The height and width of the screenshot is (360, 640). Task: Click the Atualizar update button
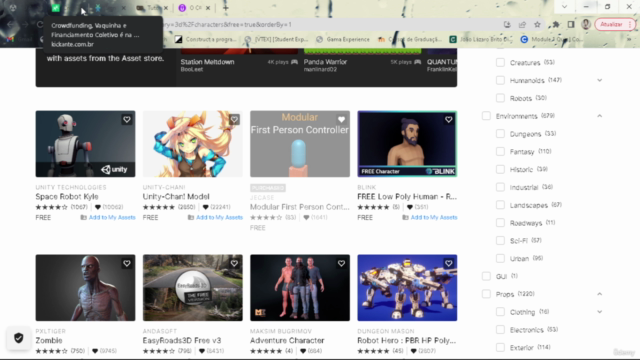point(611,24)
